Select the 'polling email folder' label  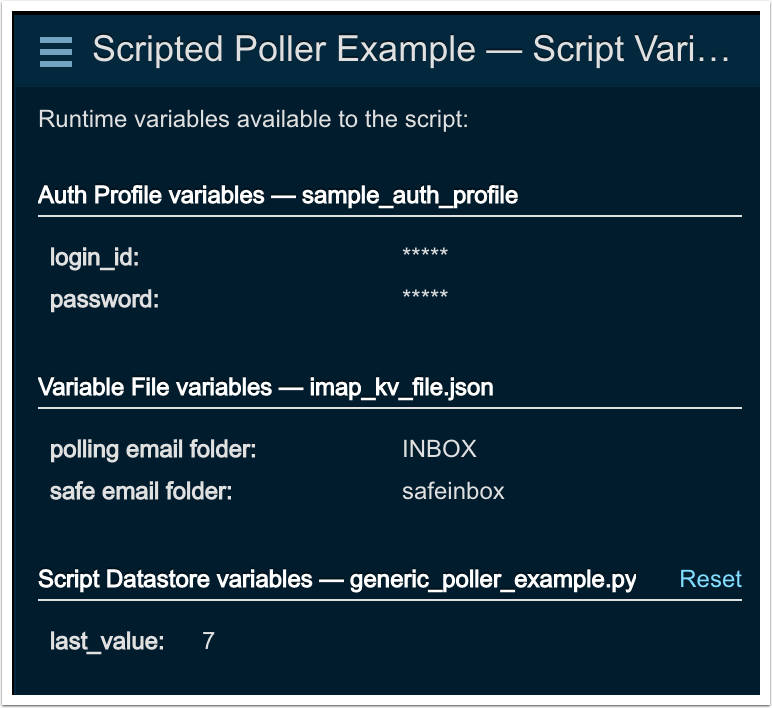coord(153,449)
